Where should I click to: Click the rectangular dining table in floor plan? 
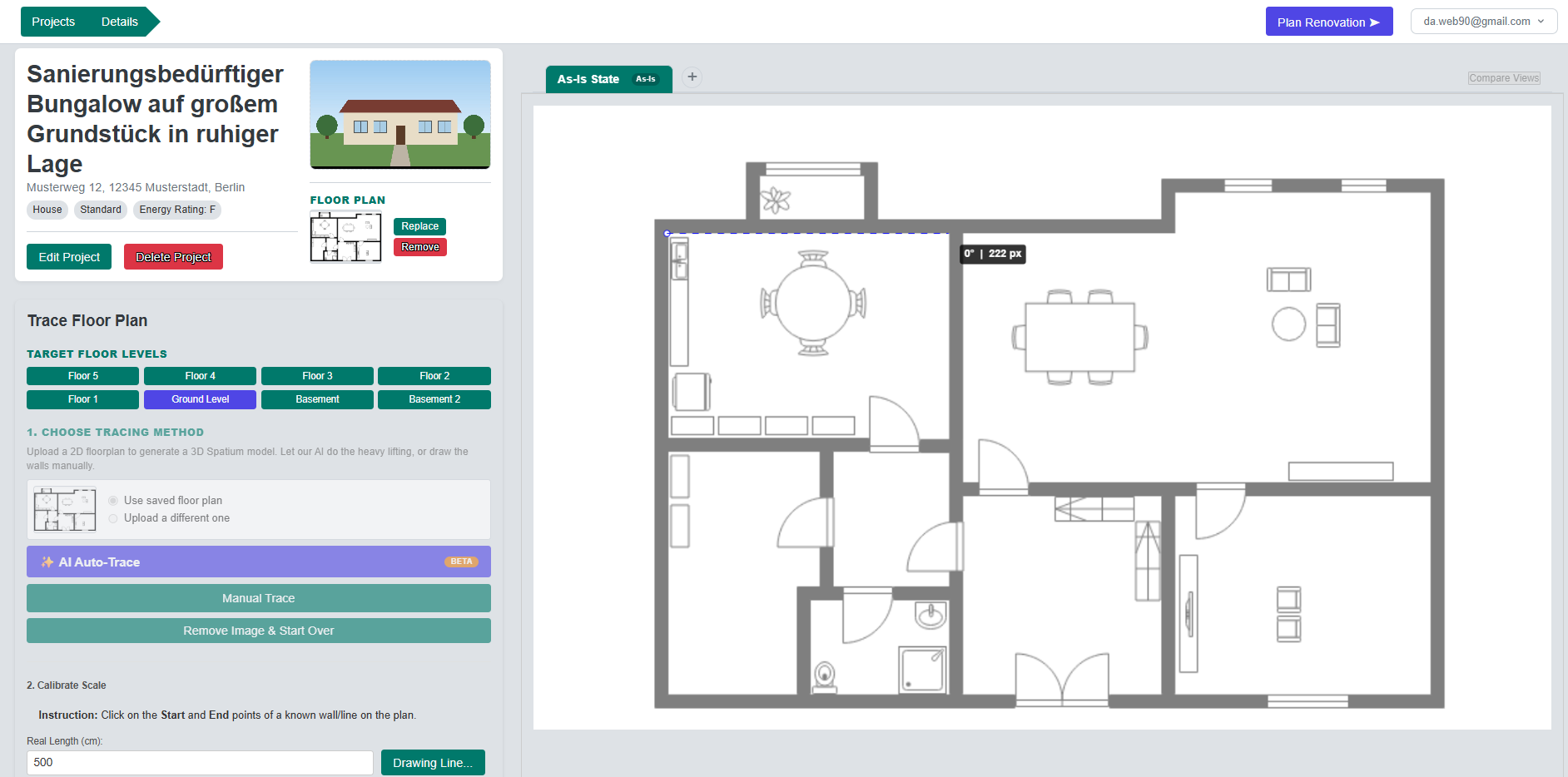coord(1080,337)
